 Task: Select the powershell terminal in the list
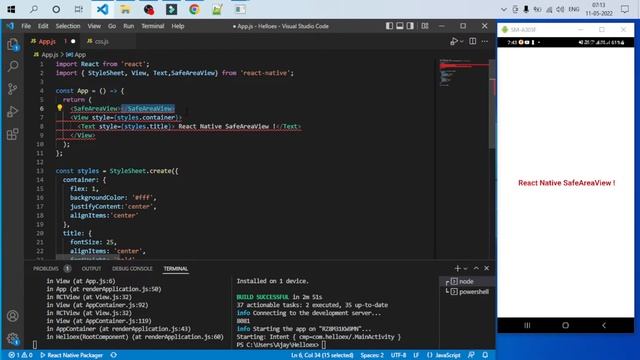click(x=467, y=291)
